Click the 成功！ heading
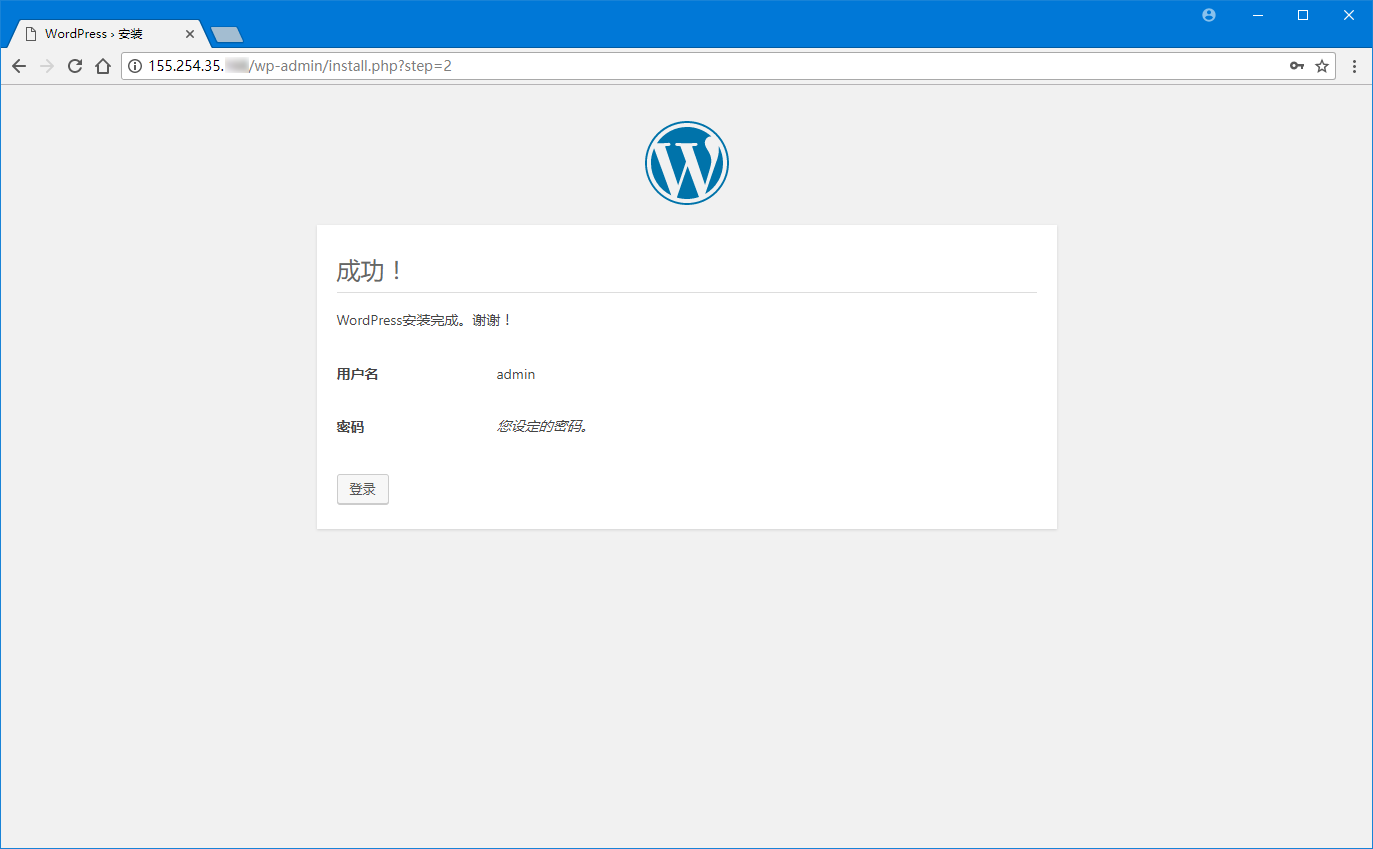The image size is (1373, 849). (x=370, y=271)
